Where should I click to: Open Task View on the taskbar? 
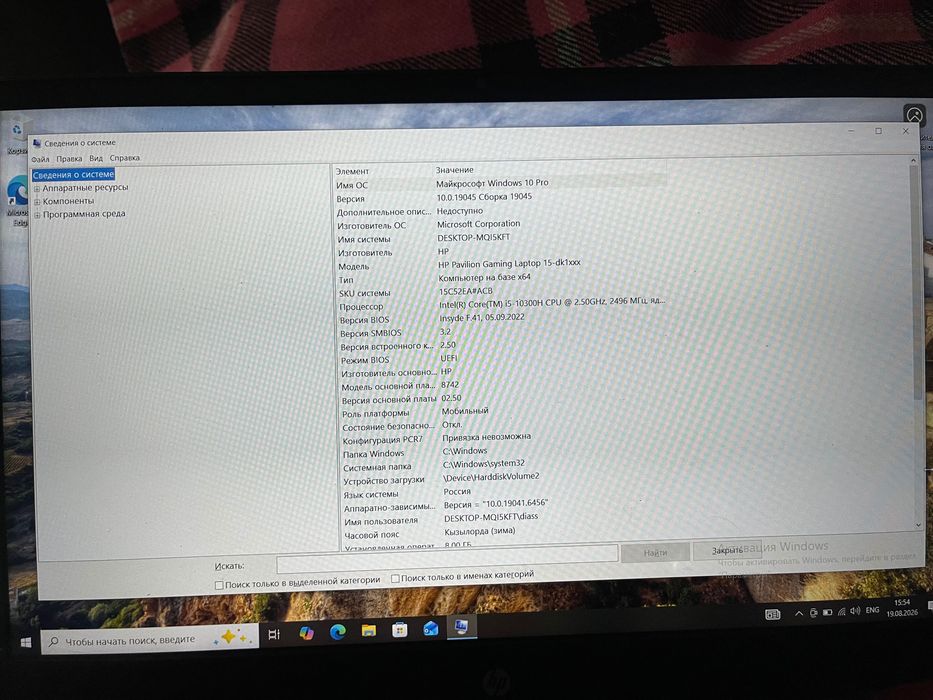(274, 635)
